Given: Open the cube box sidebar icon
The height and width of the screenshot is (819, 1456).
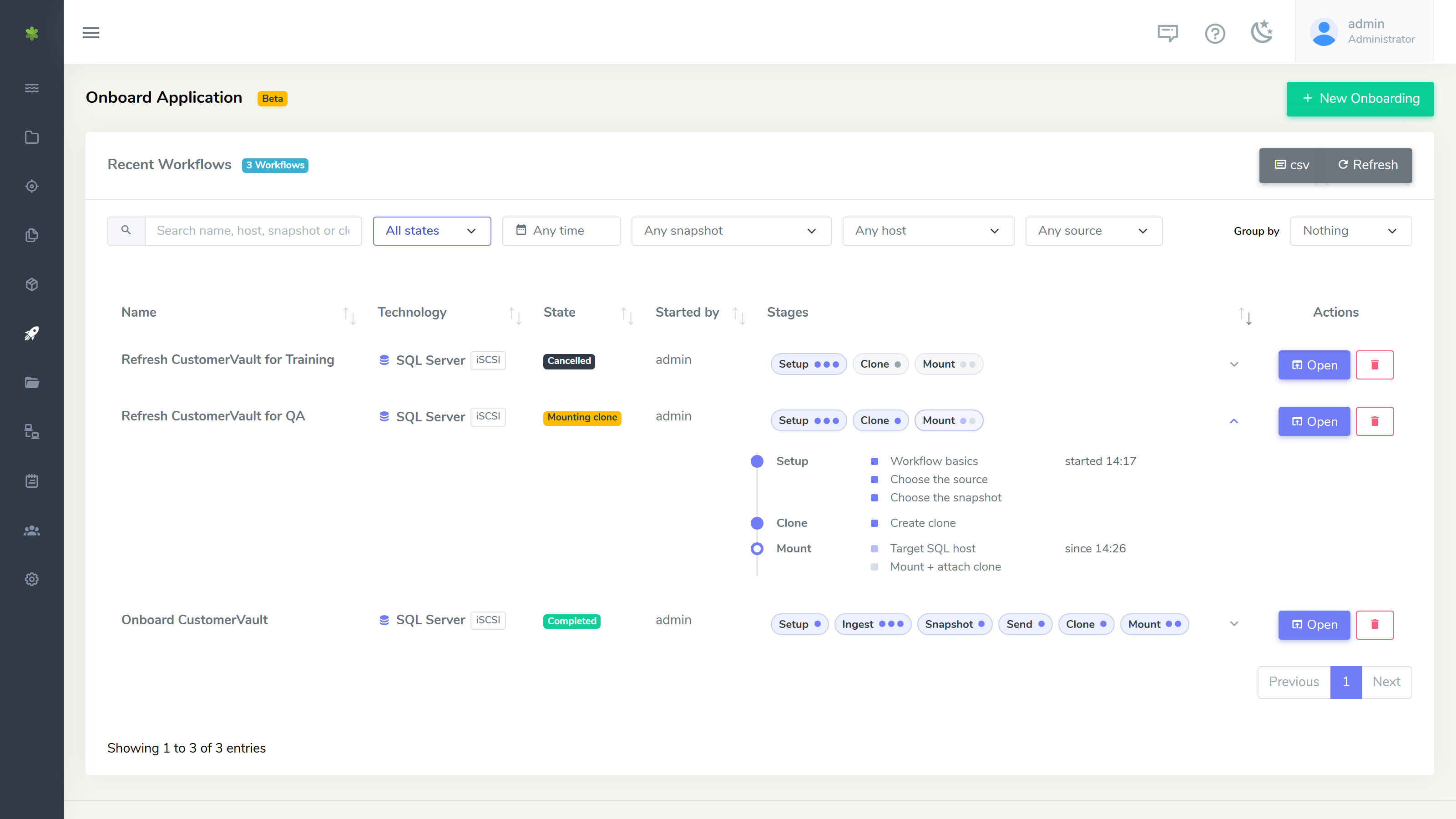Looking at the screenshot, I should pos(32,284).
